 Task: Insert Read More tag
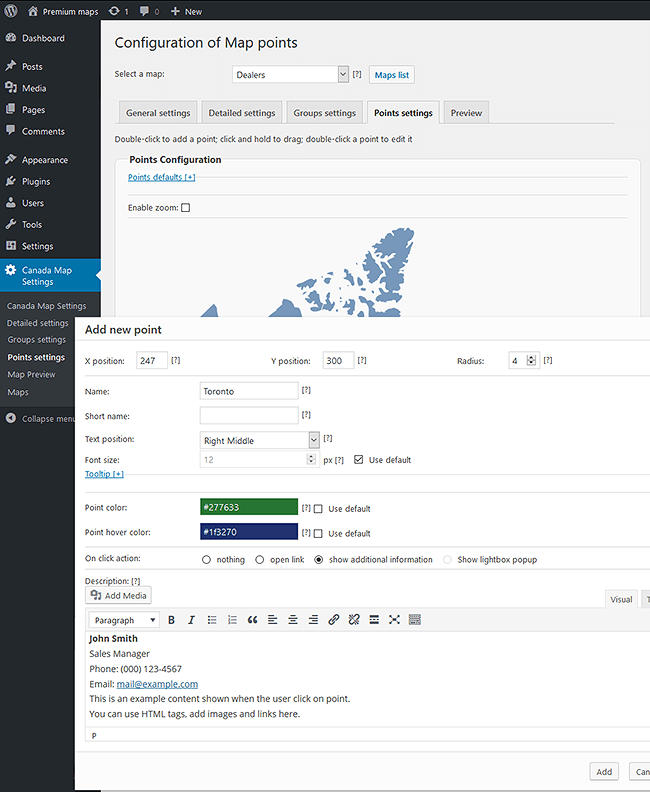(x=374, y=620)
